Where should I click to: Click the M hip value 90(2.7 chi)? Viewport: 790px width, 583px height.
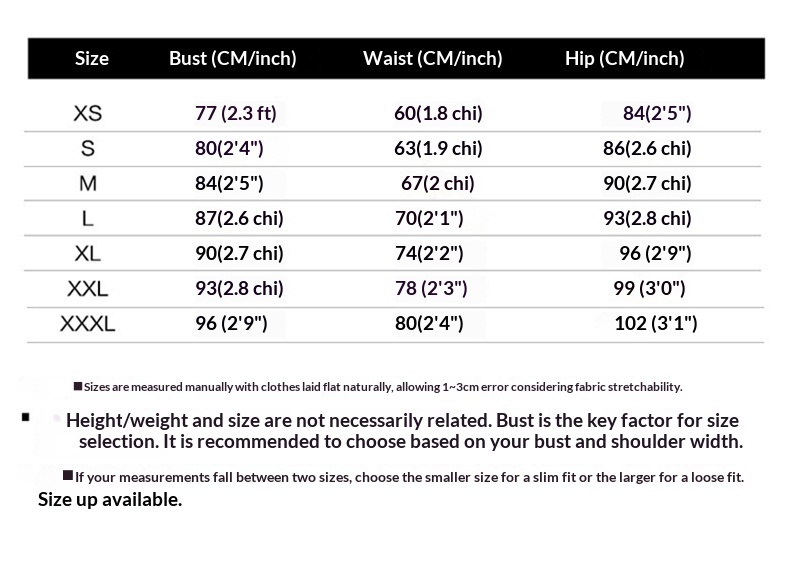coord(647,183)
